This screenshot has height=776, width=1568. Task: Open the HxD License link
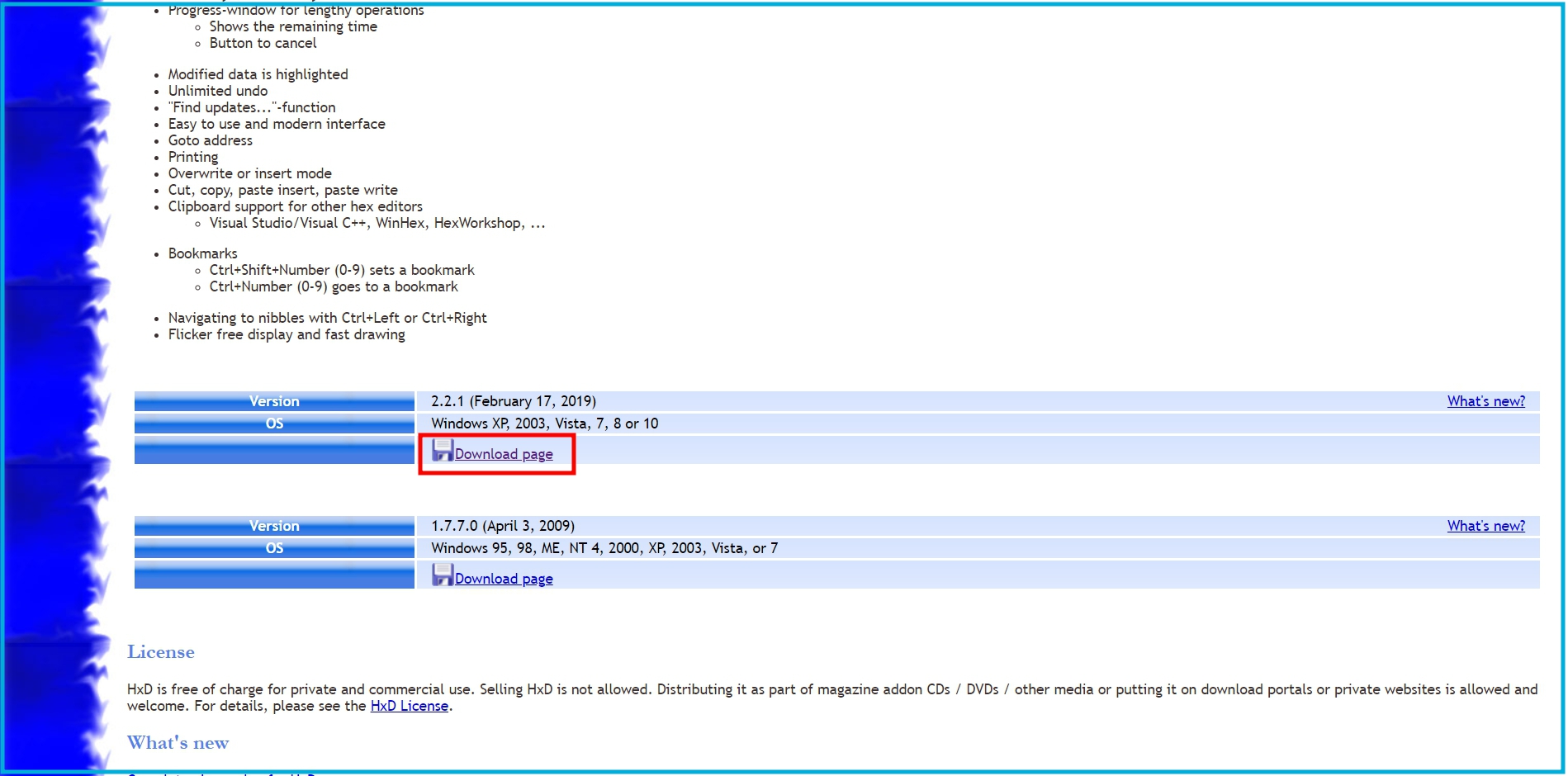pos(409,706)
